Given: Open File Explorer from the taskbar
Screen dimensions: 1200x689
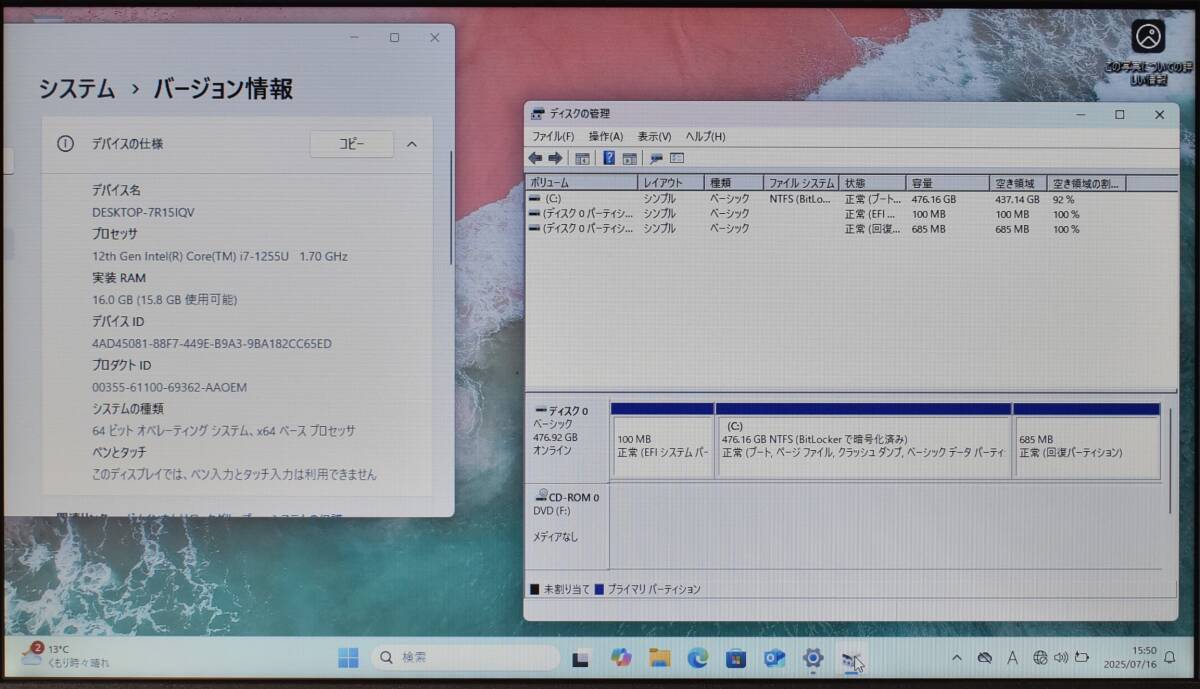Looking at the screenshot, I should click(659, 657).
